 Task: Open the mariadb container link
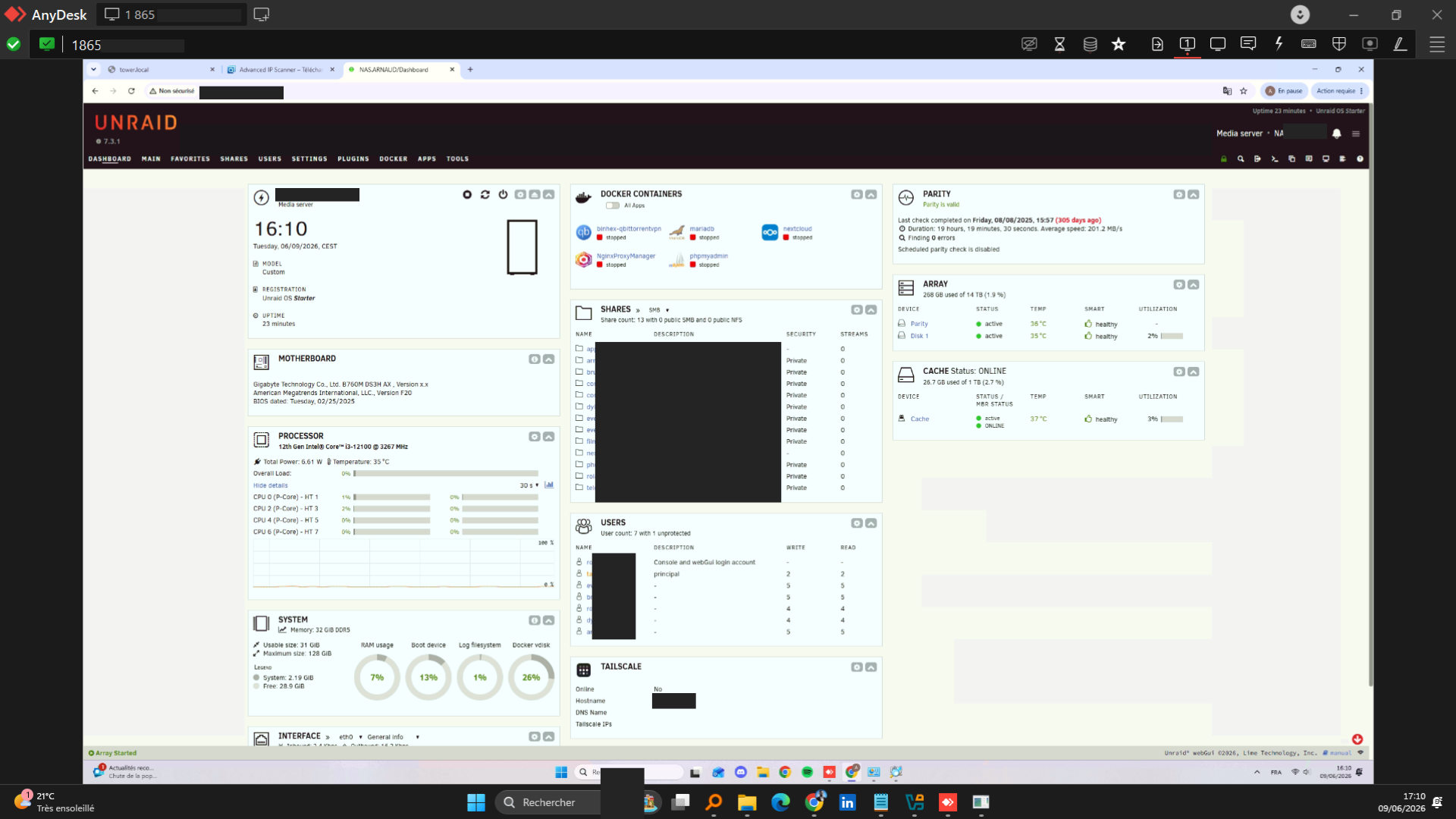tap(702, 229)
